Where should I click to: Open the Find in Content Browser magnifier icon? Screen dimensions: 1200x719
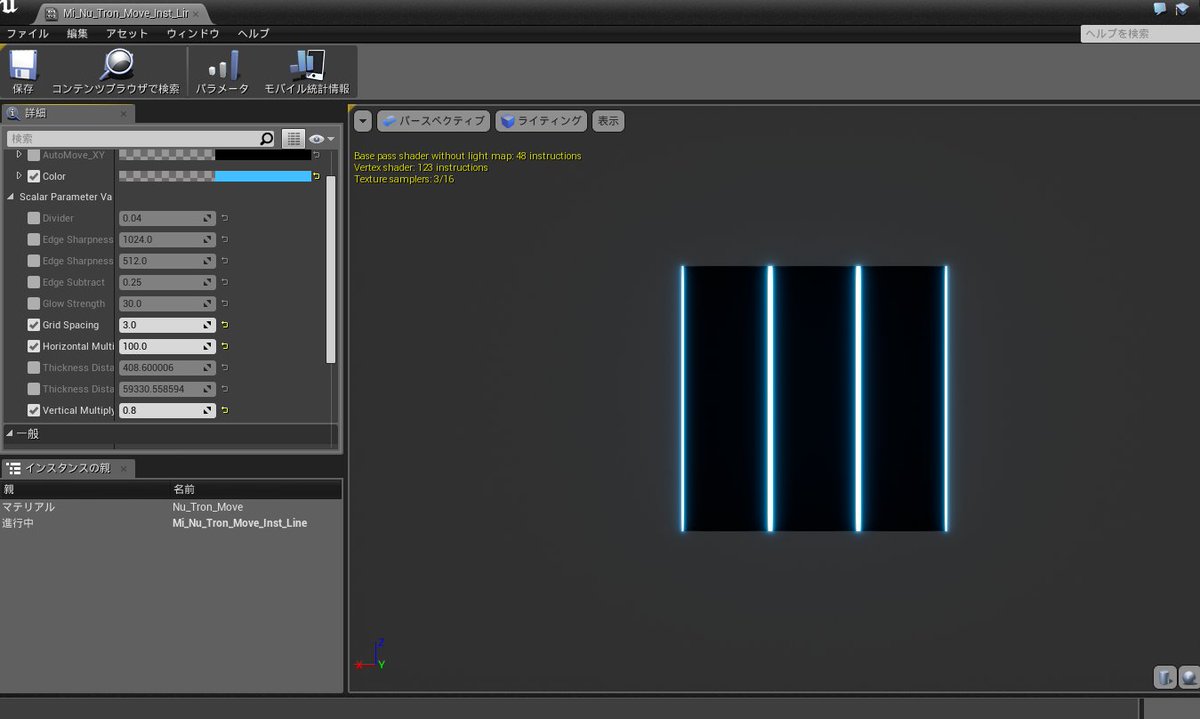pos(116,65)
